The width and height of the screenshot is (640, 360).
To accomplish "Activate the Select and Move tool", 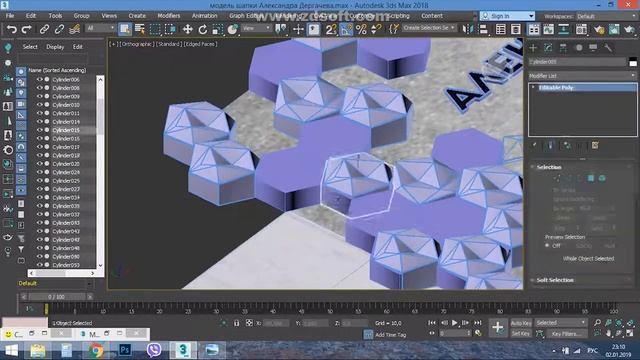I will 187,29.
